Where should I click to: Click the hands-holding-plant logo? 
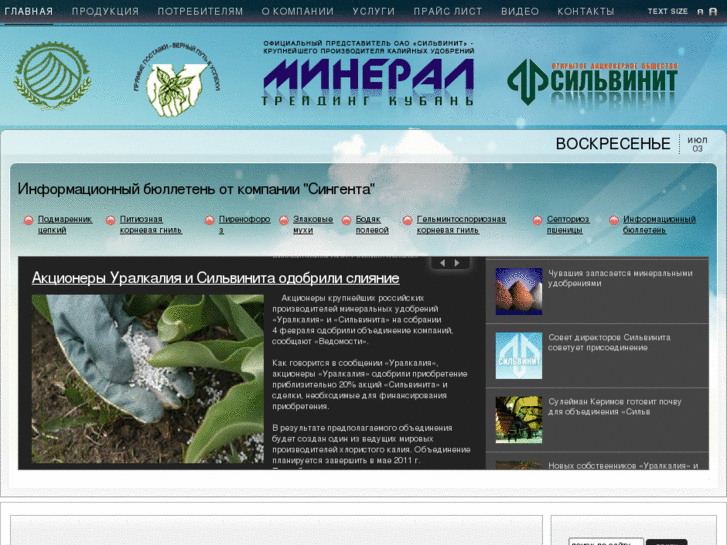[177, 79]
